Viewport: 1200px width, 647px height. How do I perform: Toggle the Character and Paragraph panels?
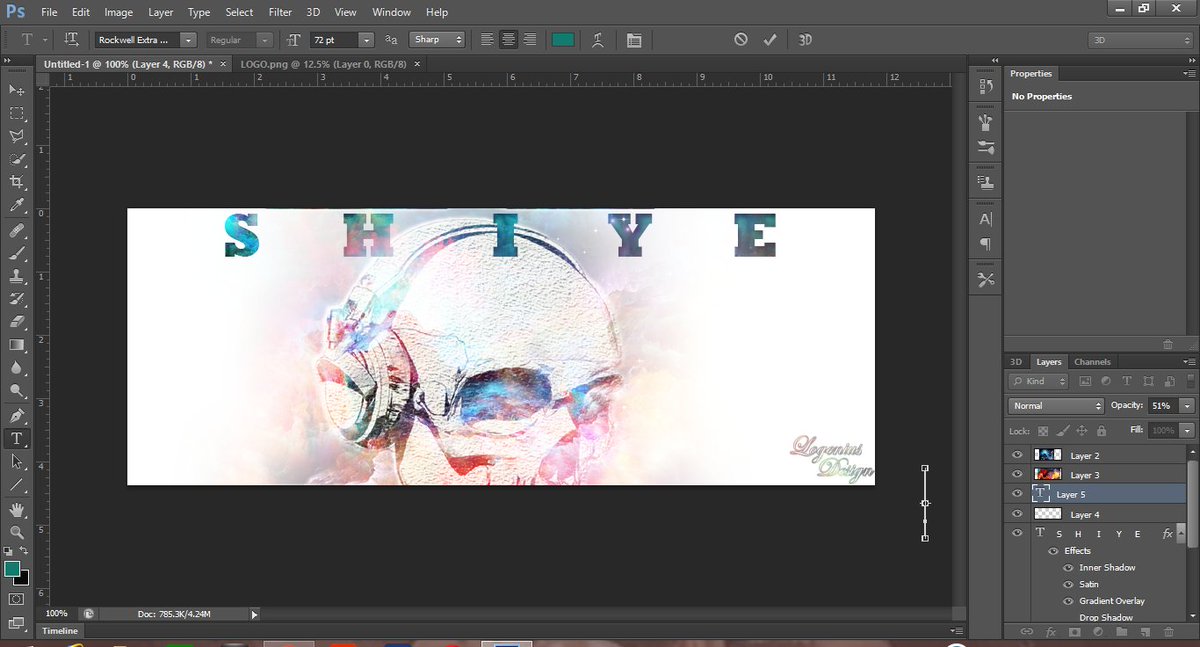[634, 40]
